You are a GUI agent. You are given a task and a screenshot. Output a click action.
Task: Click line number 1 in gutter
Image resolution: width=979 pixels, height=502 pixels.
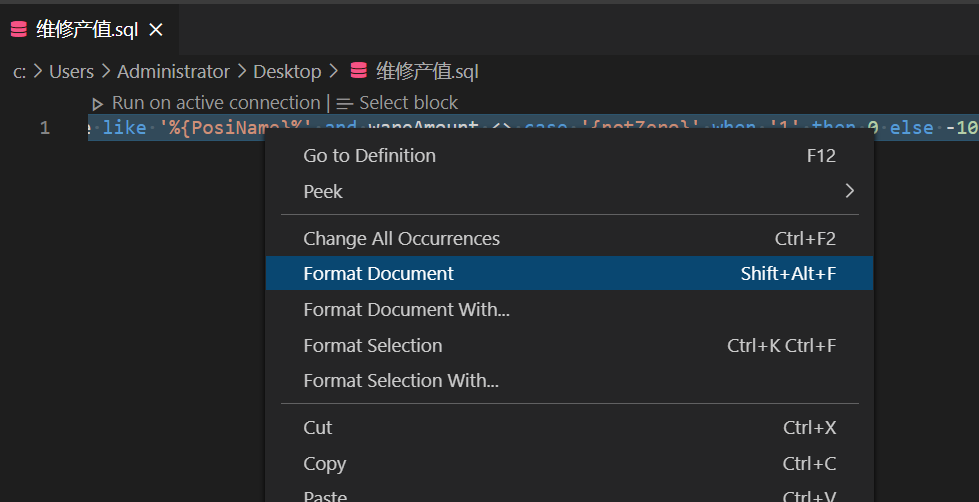point(44,128)
